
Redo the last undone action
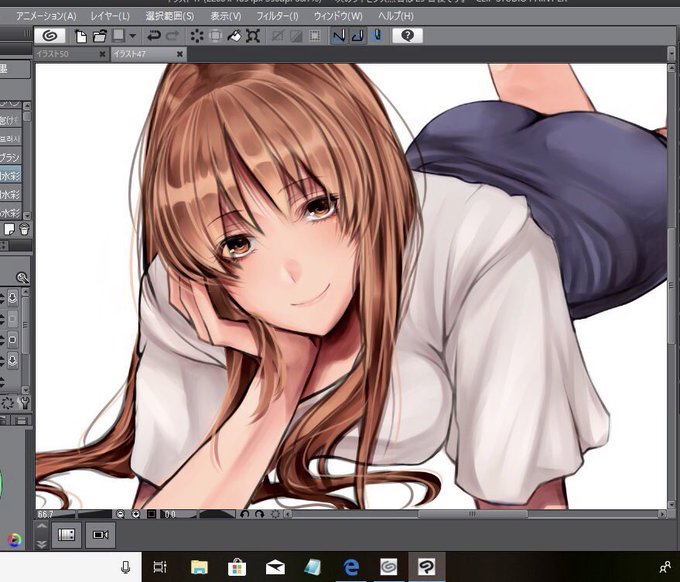click(173, 36)
